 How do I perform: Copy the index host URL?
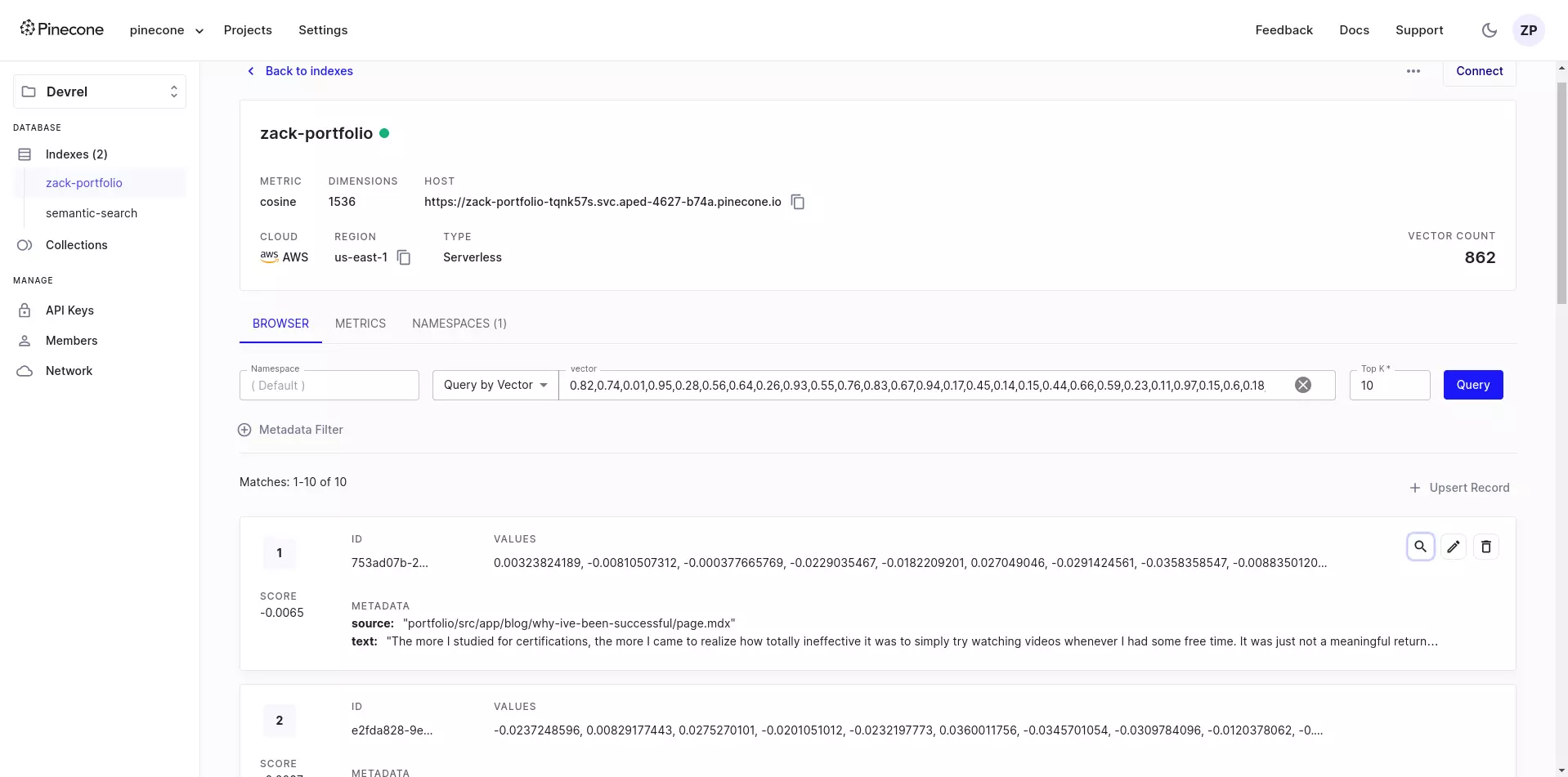tap(798, 202)
